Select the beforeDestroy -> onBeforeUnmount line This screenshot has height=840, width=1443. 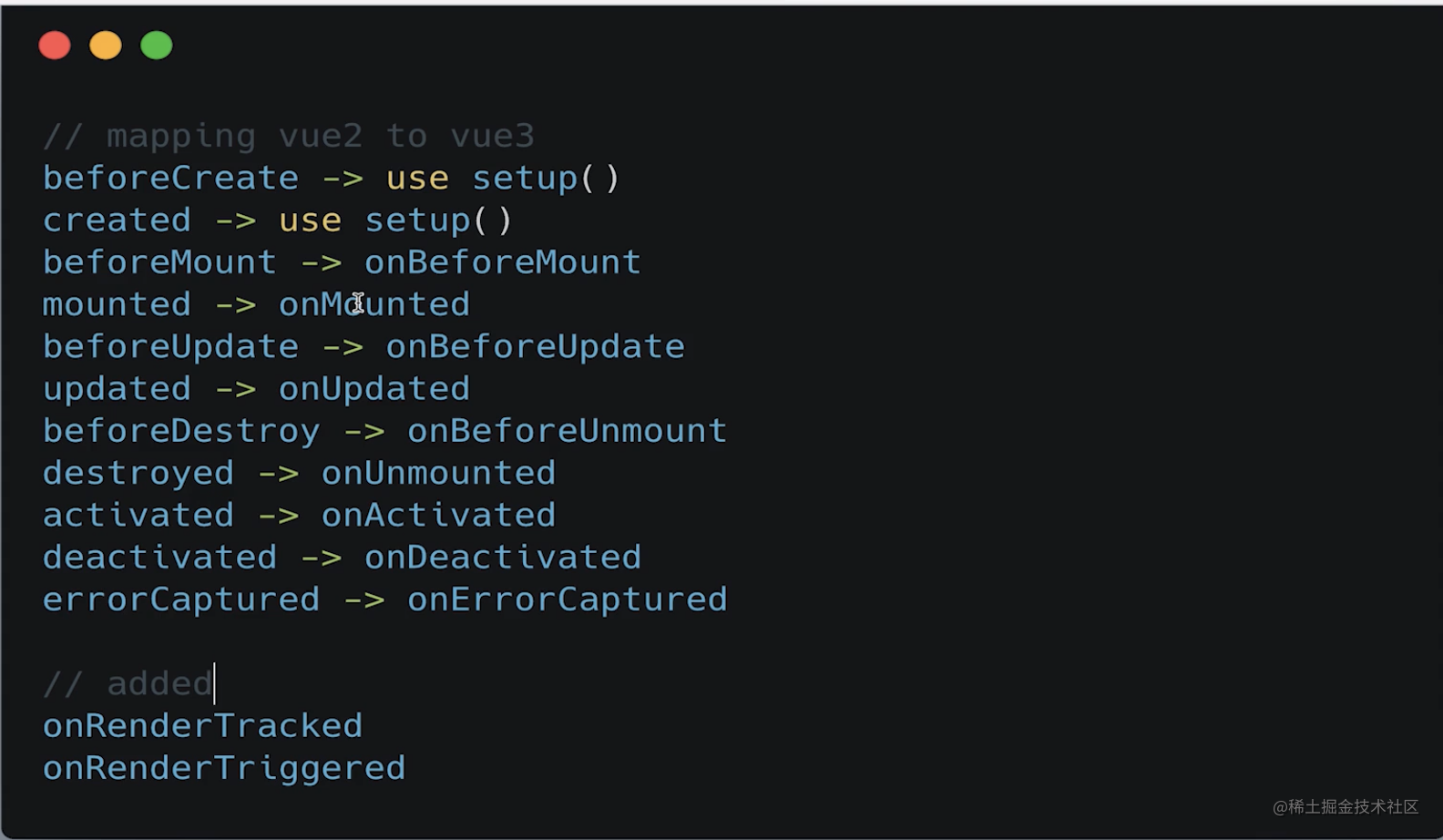pos(383,429)
